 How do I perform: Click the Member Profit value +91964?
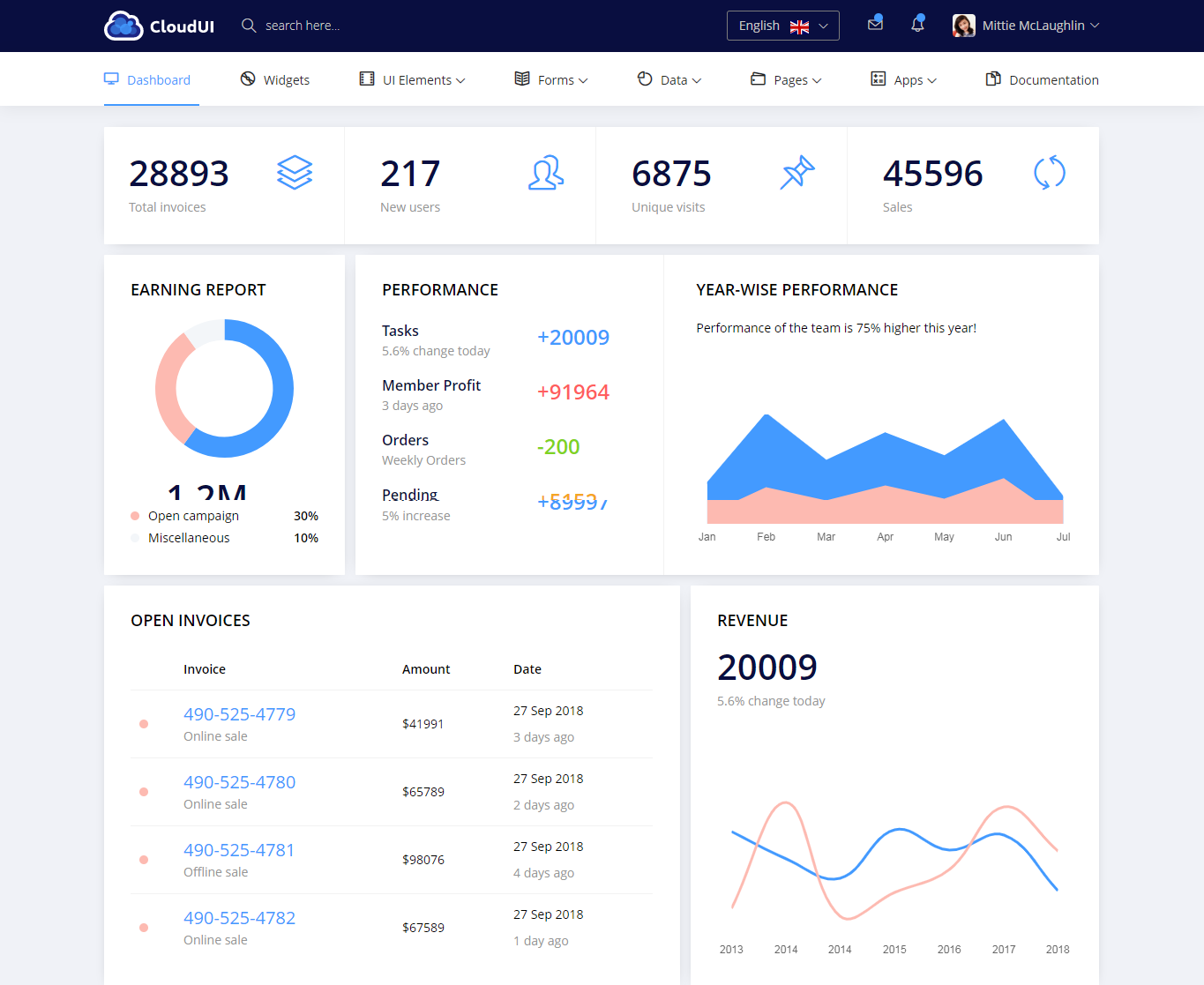coord(573,392)
